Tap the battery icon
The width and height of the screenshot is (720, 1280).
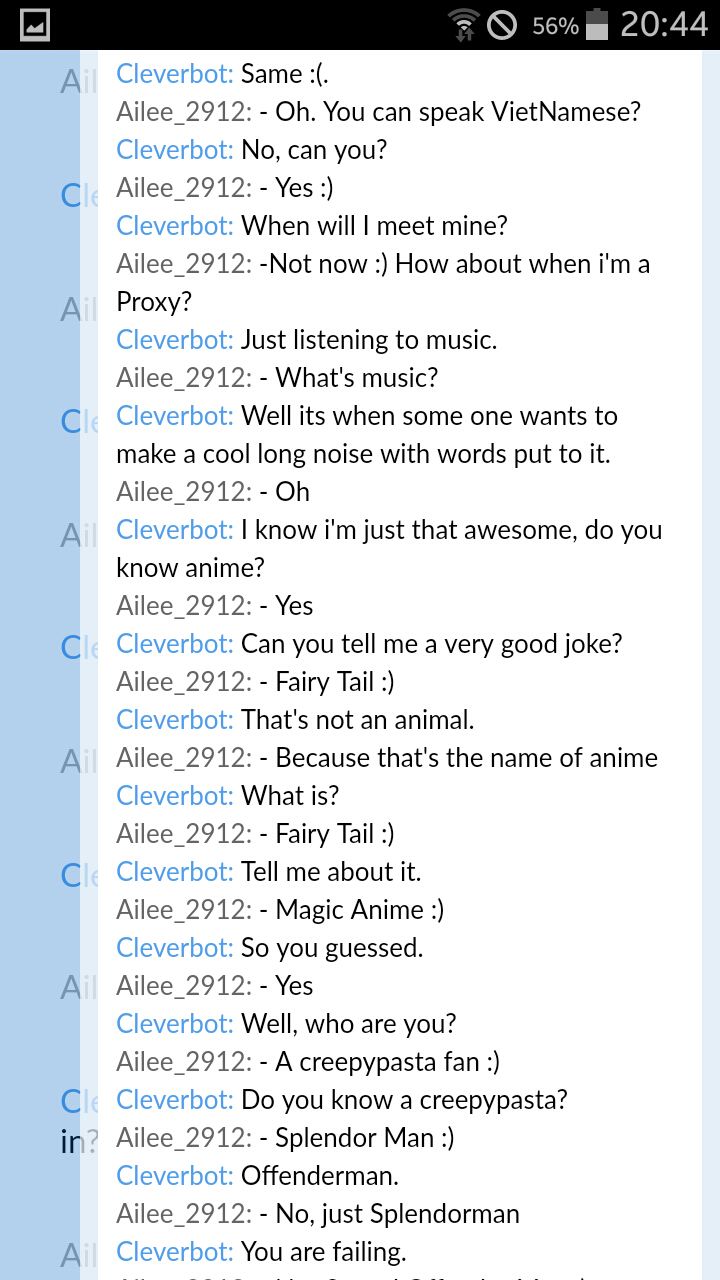point(597,25)
